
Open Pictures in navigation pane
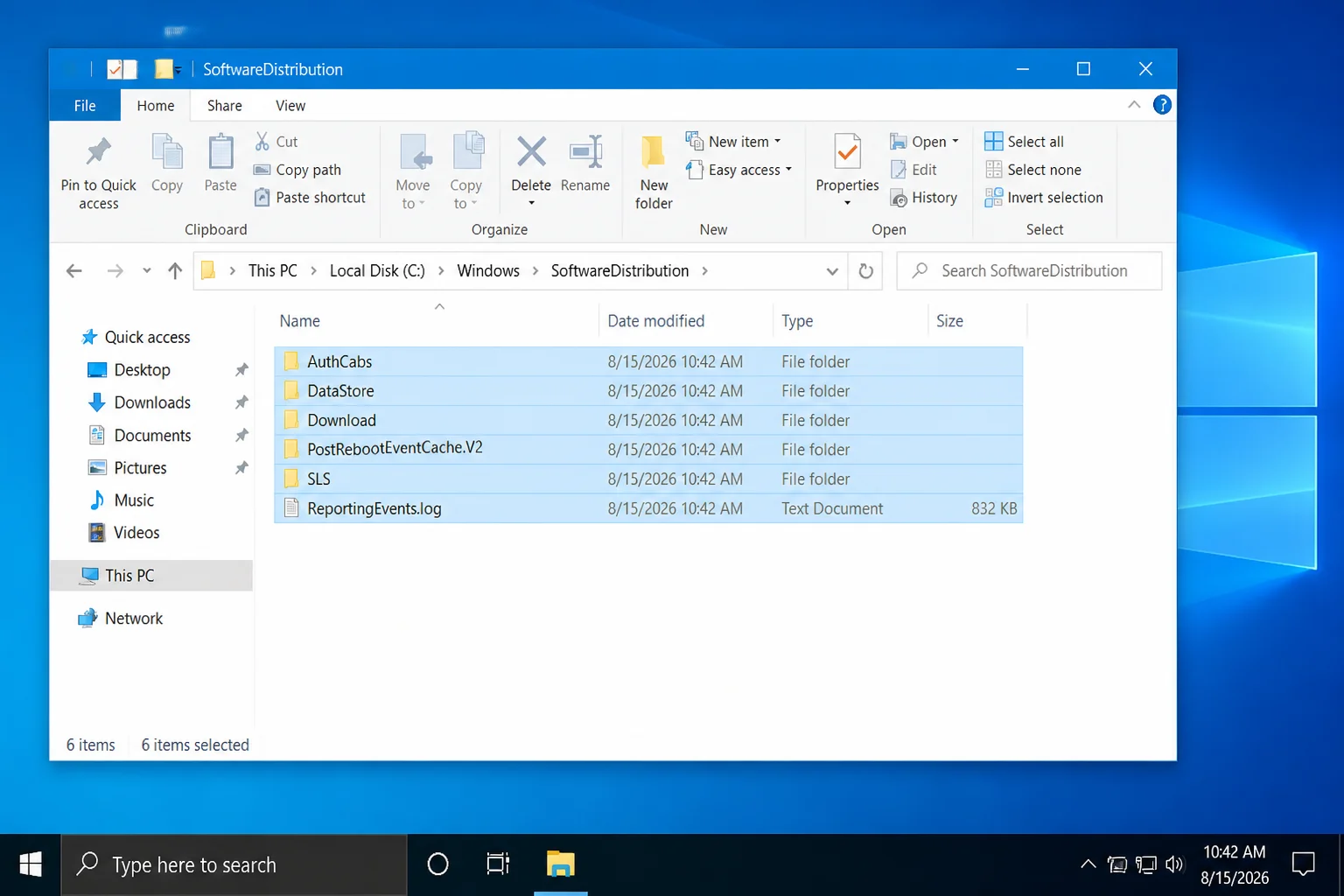coord(128,468)
